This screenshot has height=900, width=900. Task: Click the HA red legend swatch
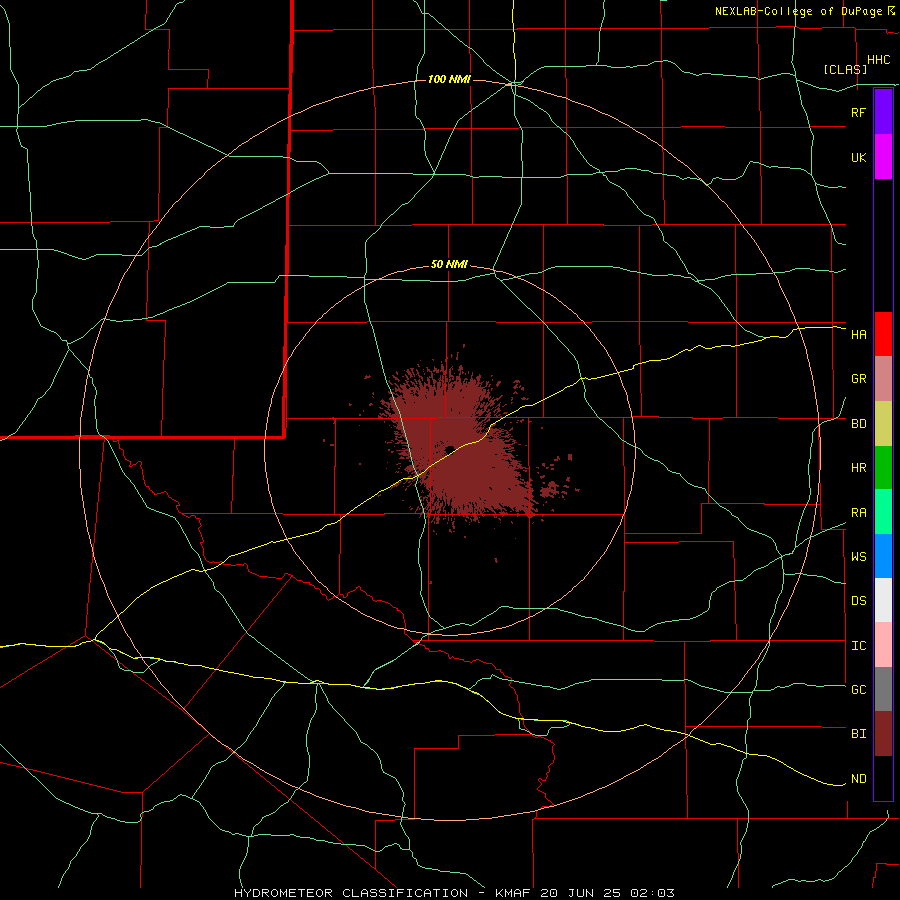883,334
